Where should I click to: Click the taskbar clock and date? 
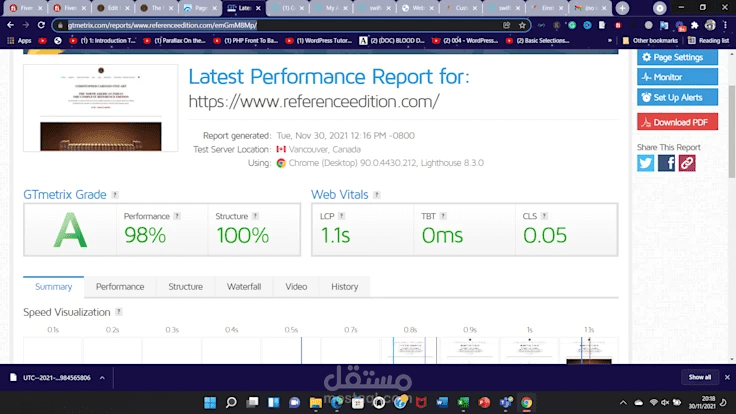click(702, 402)
